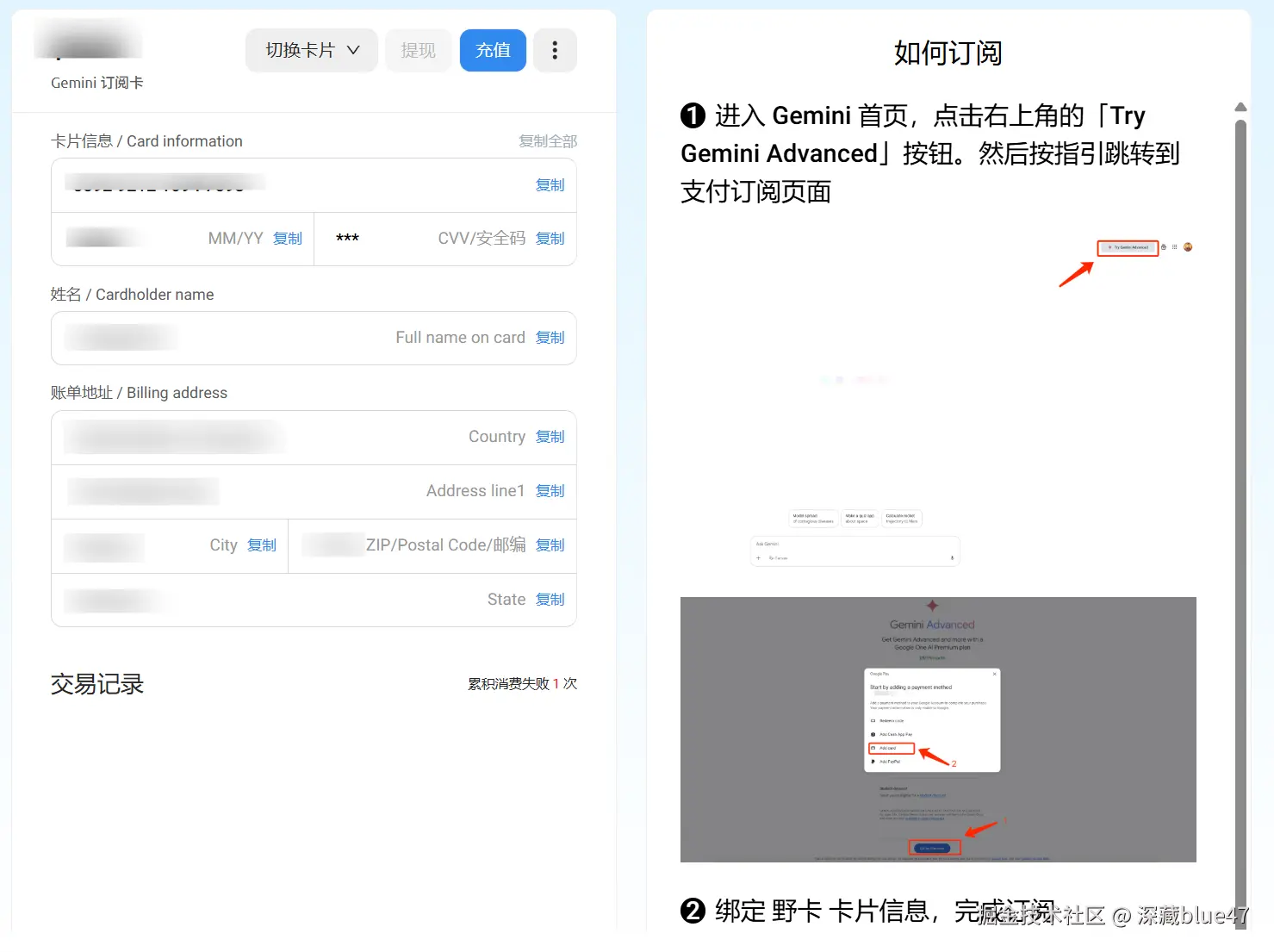Click the 姓名 / Cardholder name label
Screen dimensions: 1274x952
pos(132,295)
